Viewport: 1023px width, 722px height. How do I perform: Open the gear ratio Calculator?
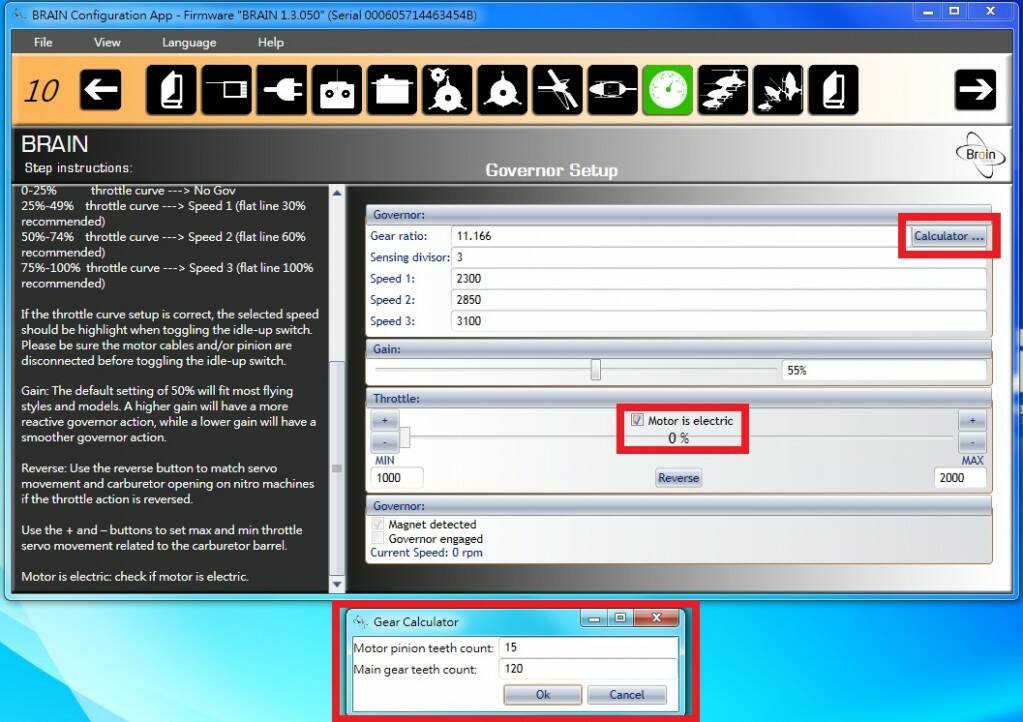[949, 236]
